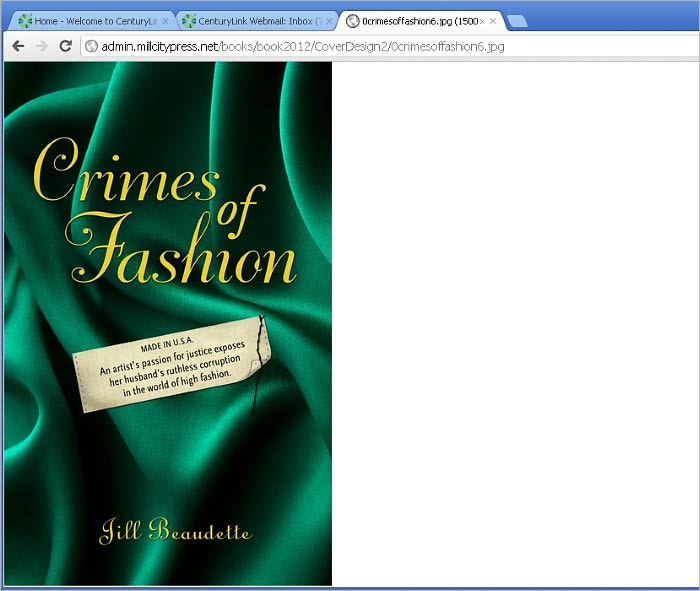Click the "Crimes" title word on cover
700x591 pixels.
click(126, 170)
